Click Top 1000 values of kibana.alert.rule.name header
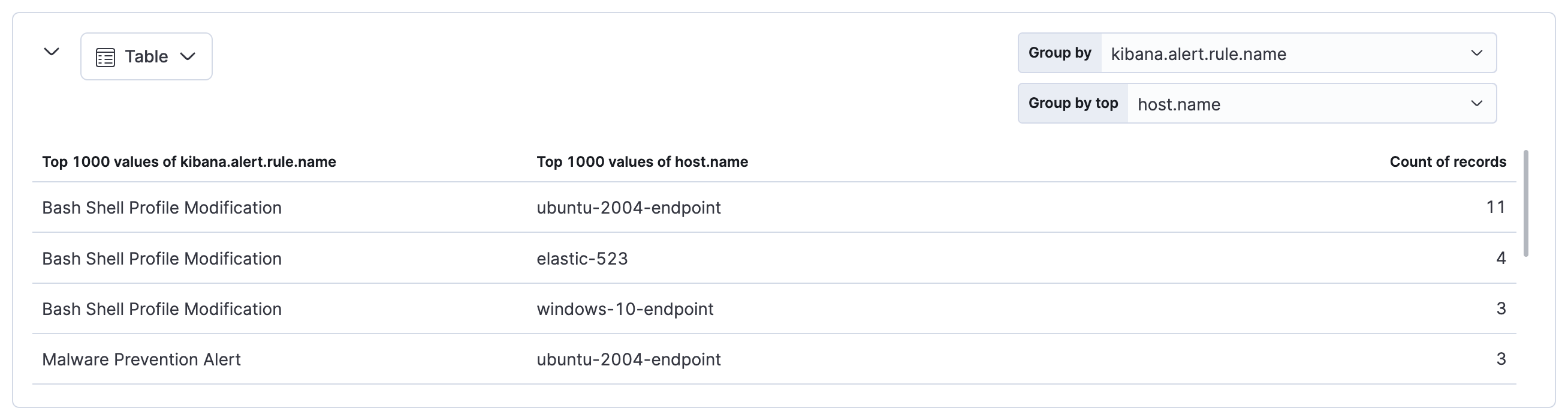 pyautogui.click(x=189, y=161)
